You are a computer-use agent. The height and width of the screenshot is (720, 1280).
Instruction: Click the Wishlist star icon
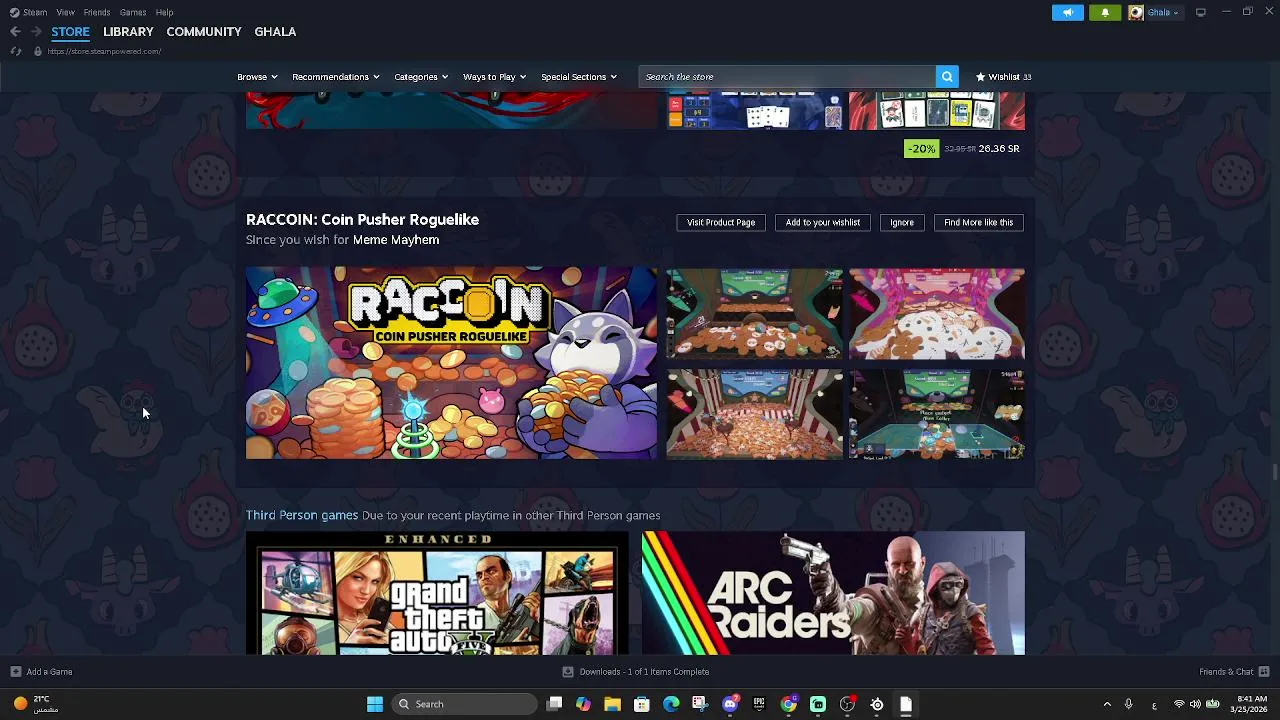click(981, 77)
